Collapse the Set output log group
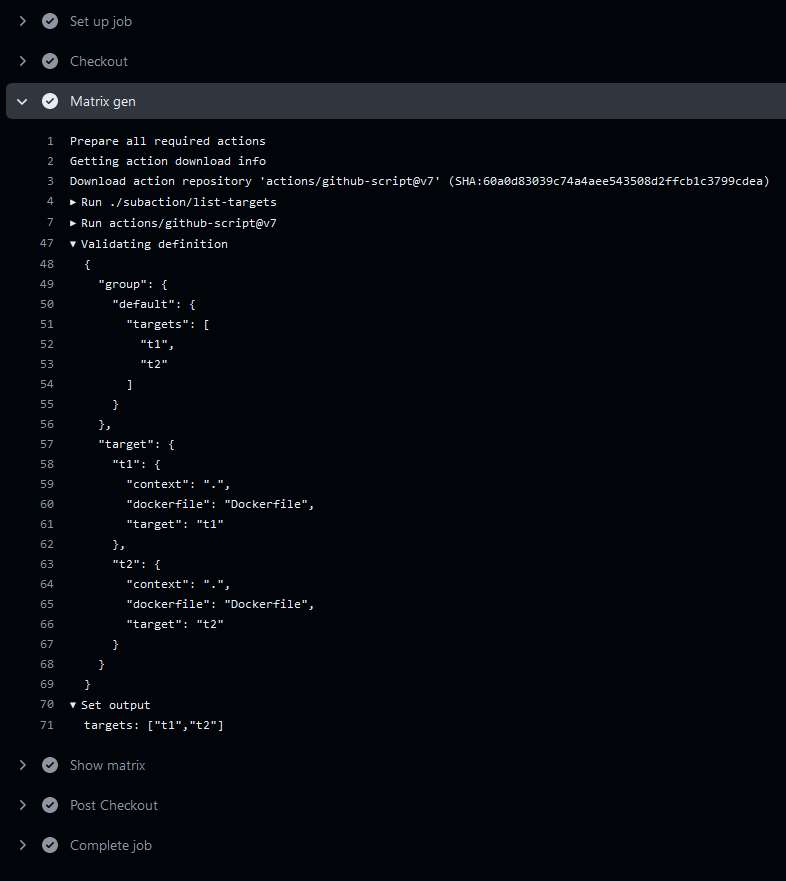Viewport: 786px width, 881px height. 73,705
